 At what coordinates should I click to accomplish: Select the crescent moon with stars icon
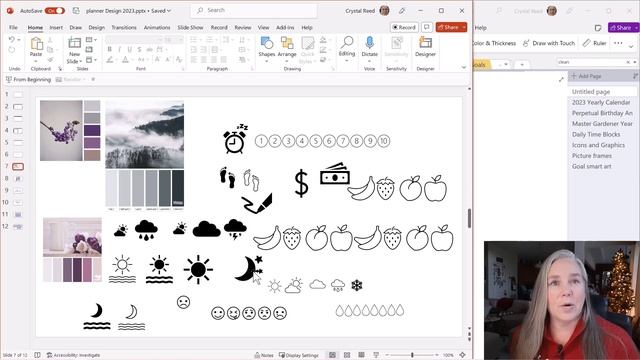tap(248, 268)
